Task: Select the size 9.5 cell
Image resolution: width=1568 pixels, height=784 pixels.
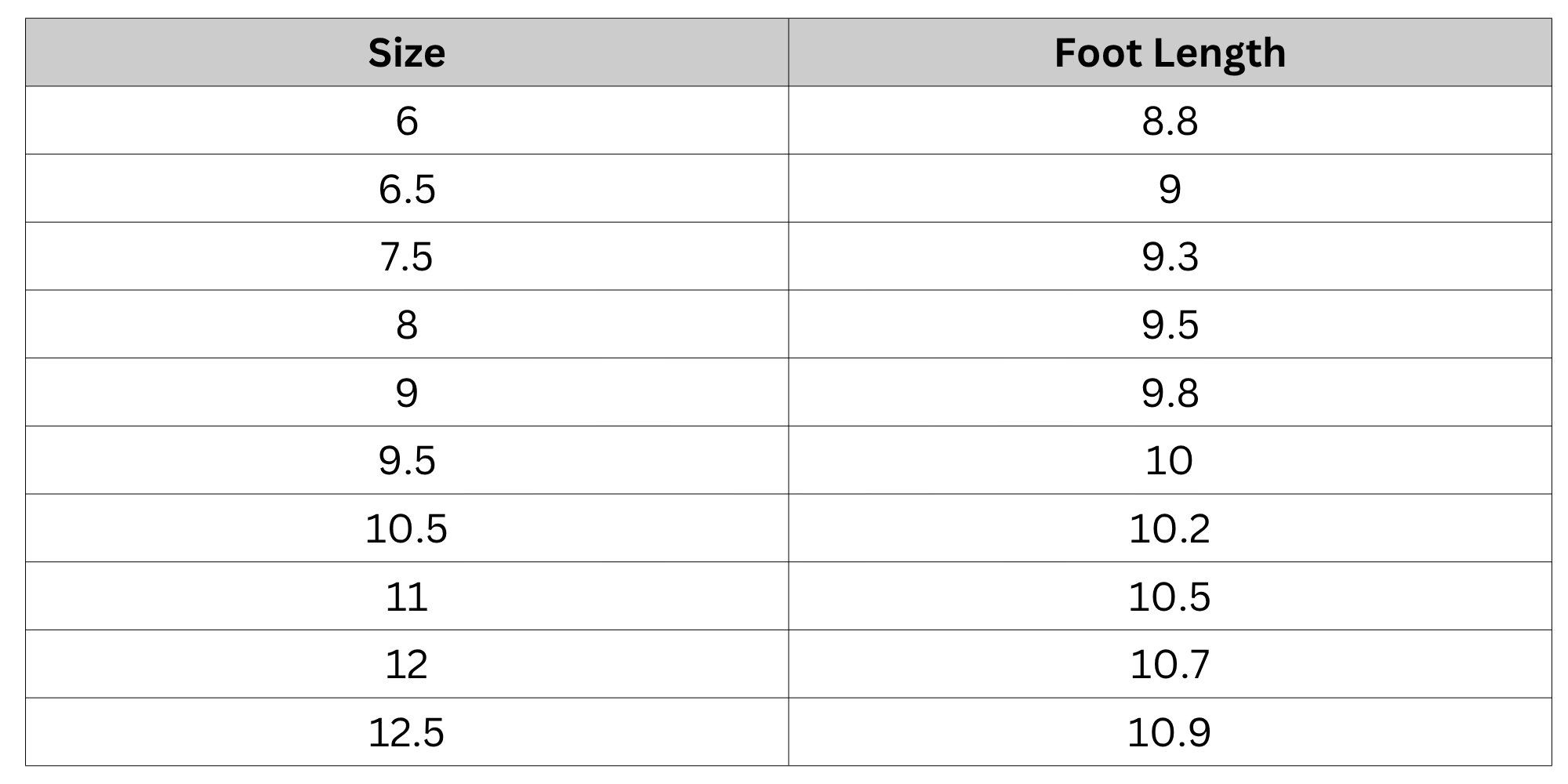Action: 407,460
